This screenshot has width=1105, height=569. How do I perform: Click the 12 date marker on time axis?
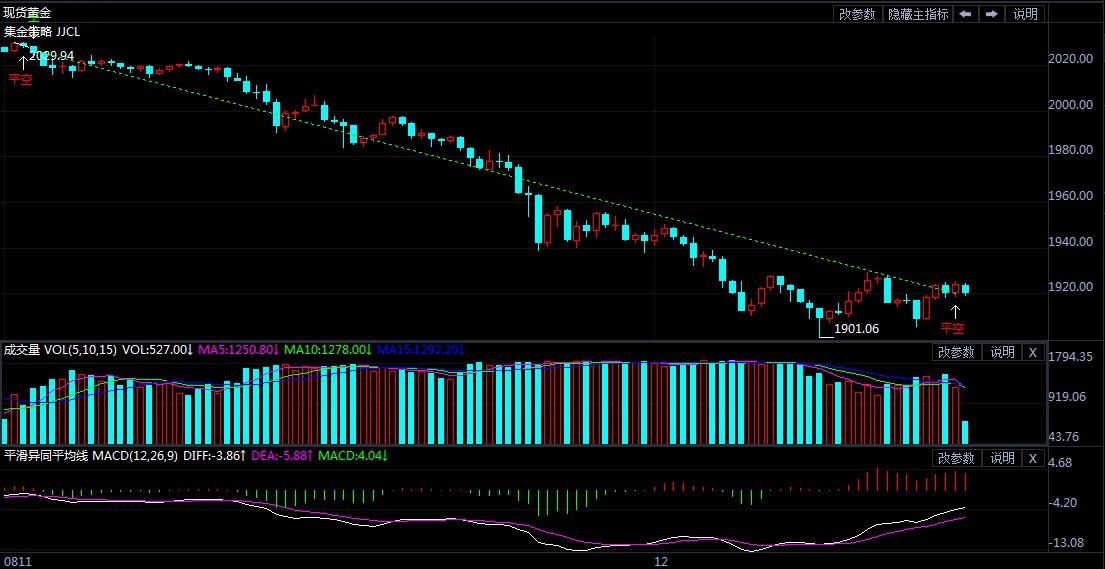click(x=660, y=562)
